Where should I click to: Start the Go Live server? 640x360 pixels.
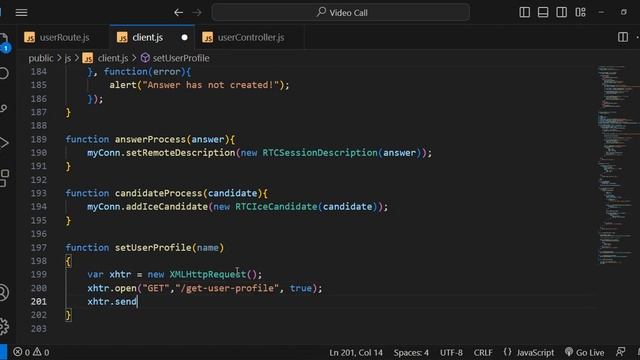click(x=584, y=352)
